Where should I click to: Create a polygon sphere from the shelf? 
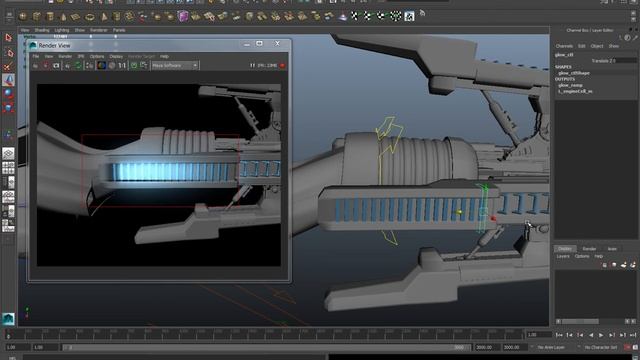pos(23,16)
